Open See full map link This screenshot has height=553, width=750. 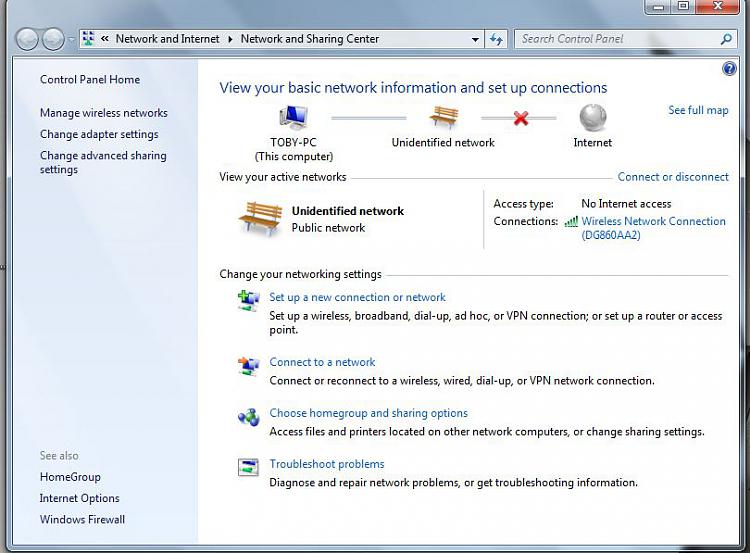pyautogui.click(x=698, y=110)
